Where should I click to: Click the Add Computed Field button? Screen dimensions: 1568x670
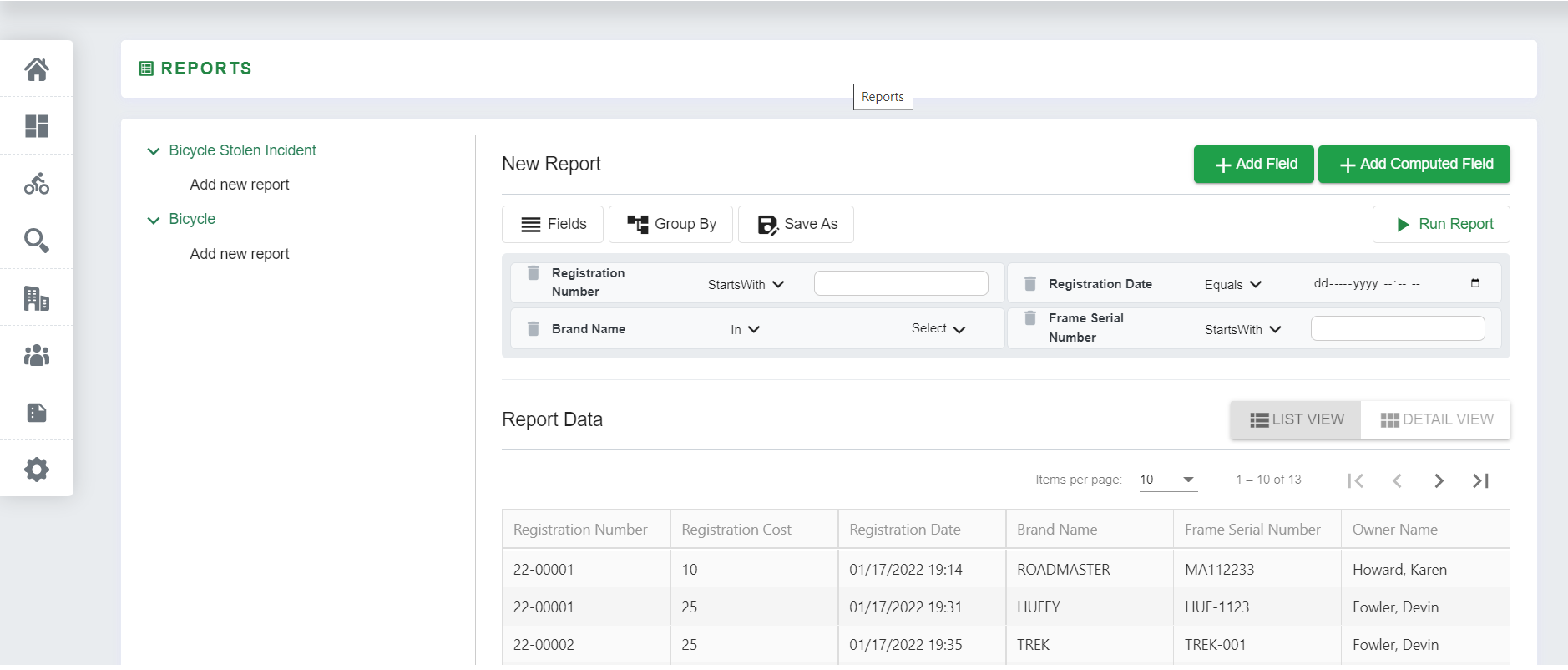[1414, 164]
